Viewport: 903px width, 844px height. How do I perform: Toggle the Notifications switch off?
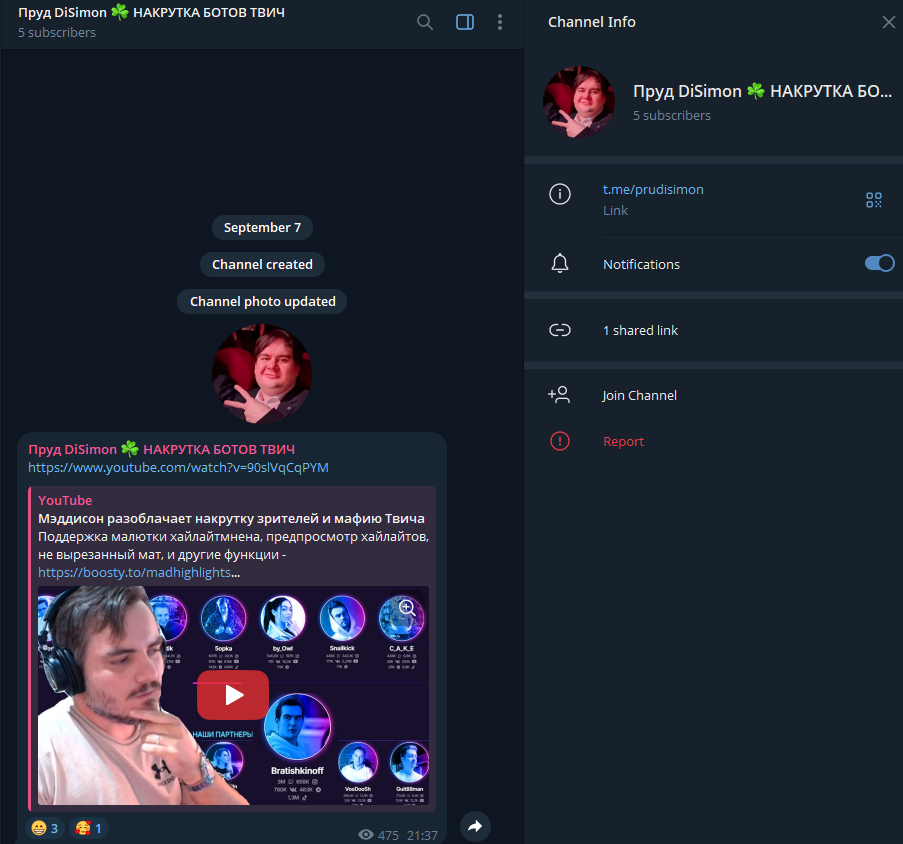tap(879, 263)
